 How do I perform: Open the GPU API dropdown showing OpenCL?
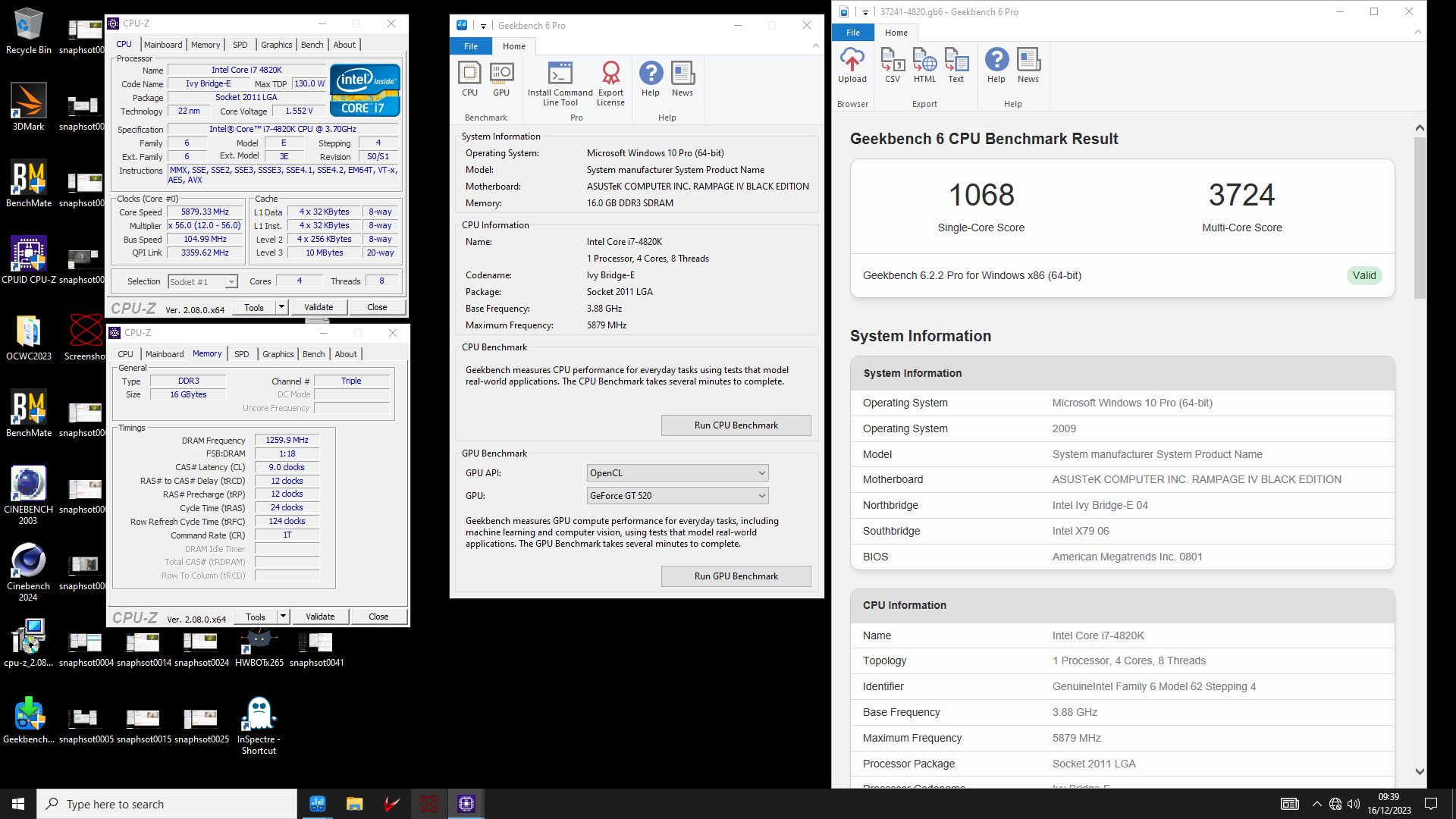coord(678,473)
